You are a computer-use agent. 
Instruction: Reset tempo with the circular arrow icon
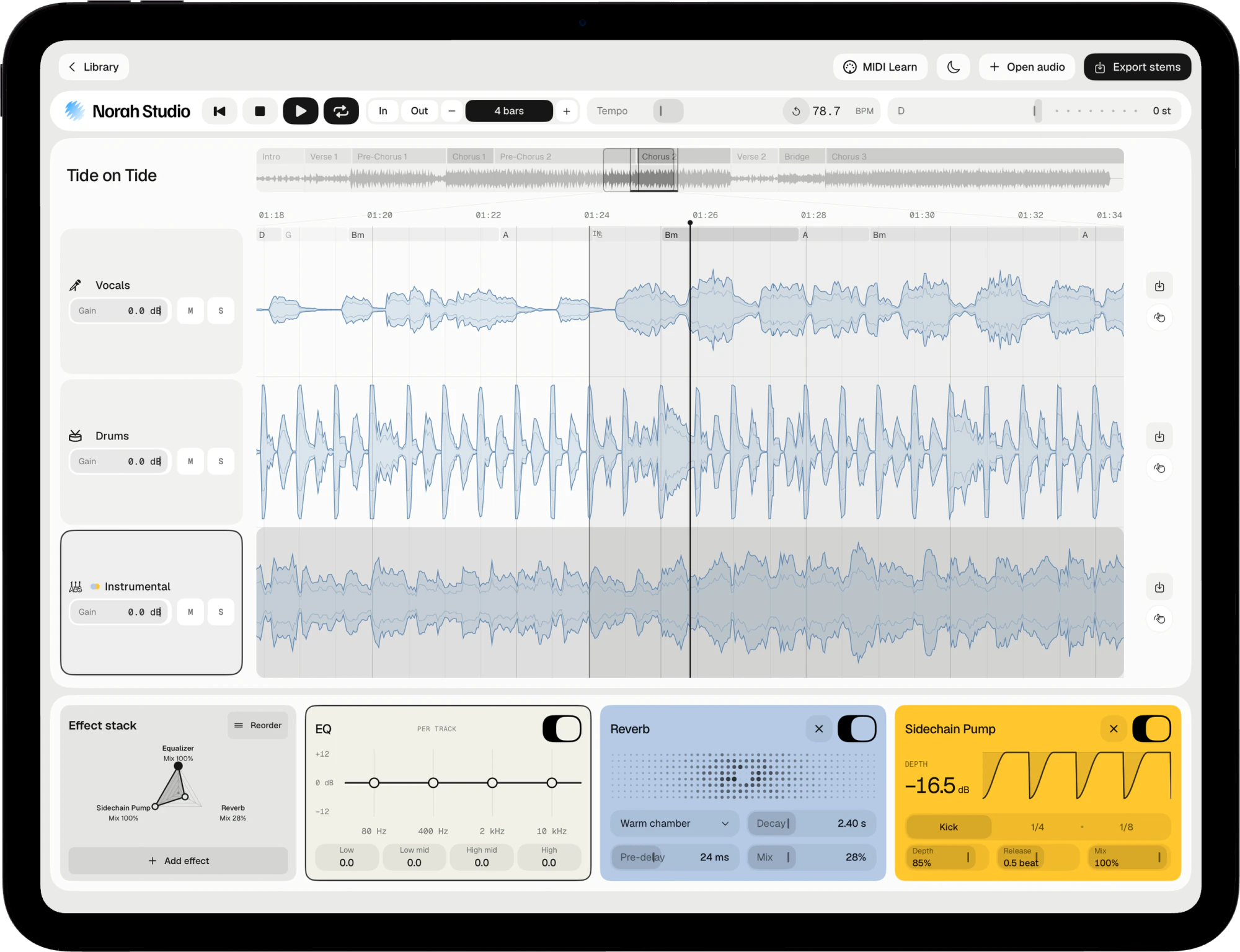pos(796,111)
